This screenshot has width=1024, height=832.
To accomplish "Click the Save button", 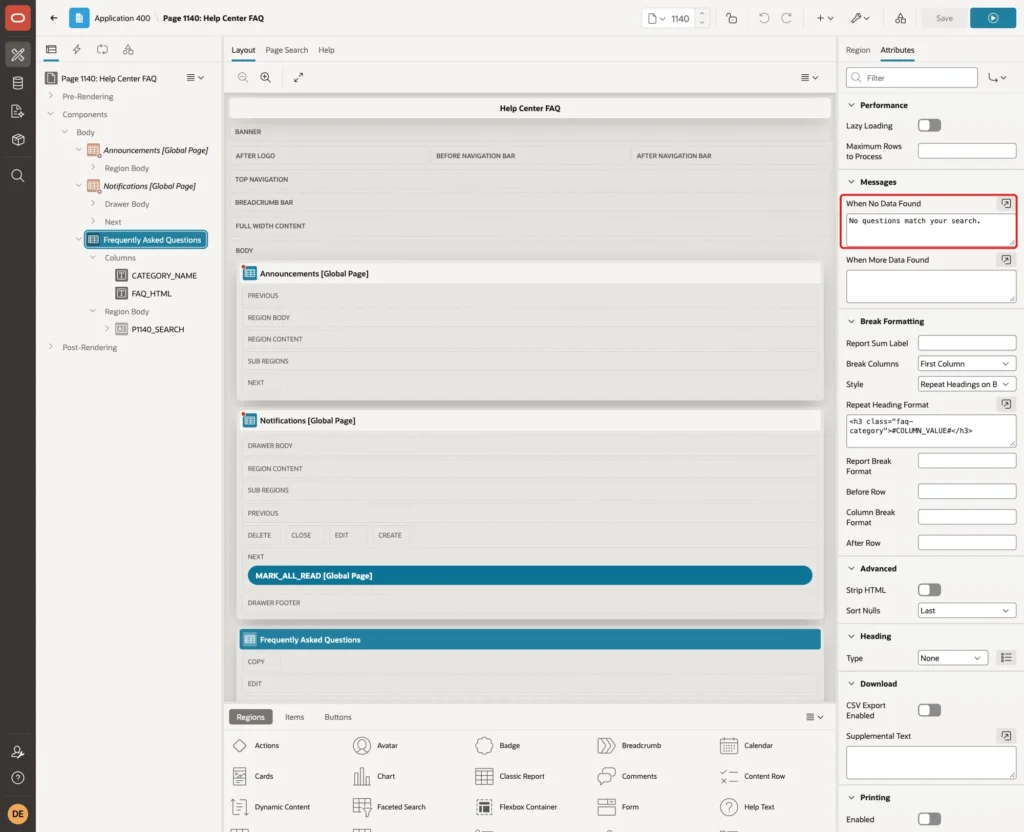I will (944, 18).
